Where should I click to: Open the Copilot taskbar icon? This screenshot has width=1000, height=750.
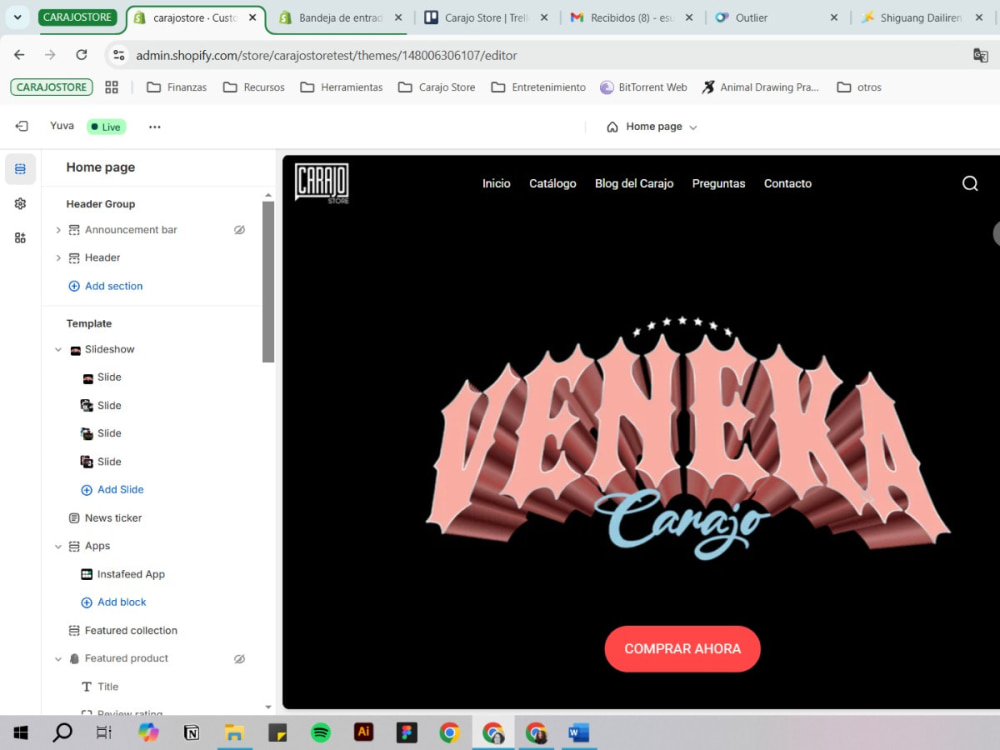pyautogui.click(x=149, y=732)
